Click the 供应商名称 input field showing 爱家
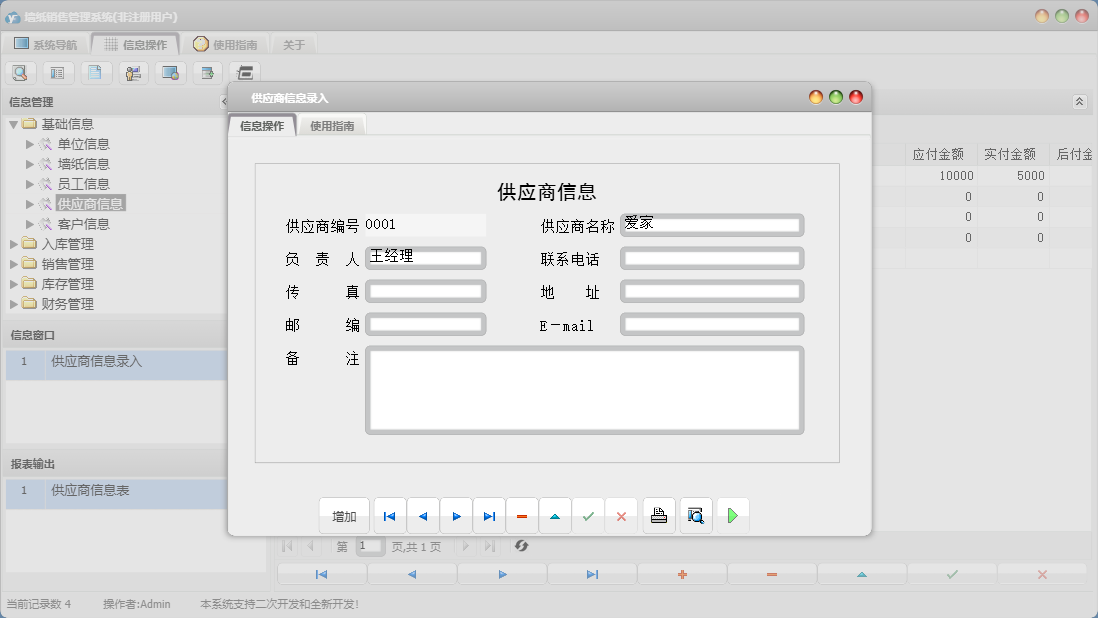The image size is (1098, 618). click(x=711, y=223)
